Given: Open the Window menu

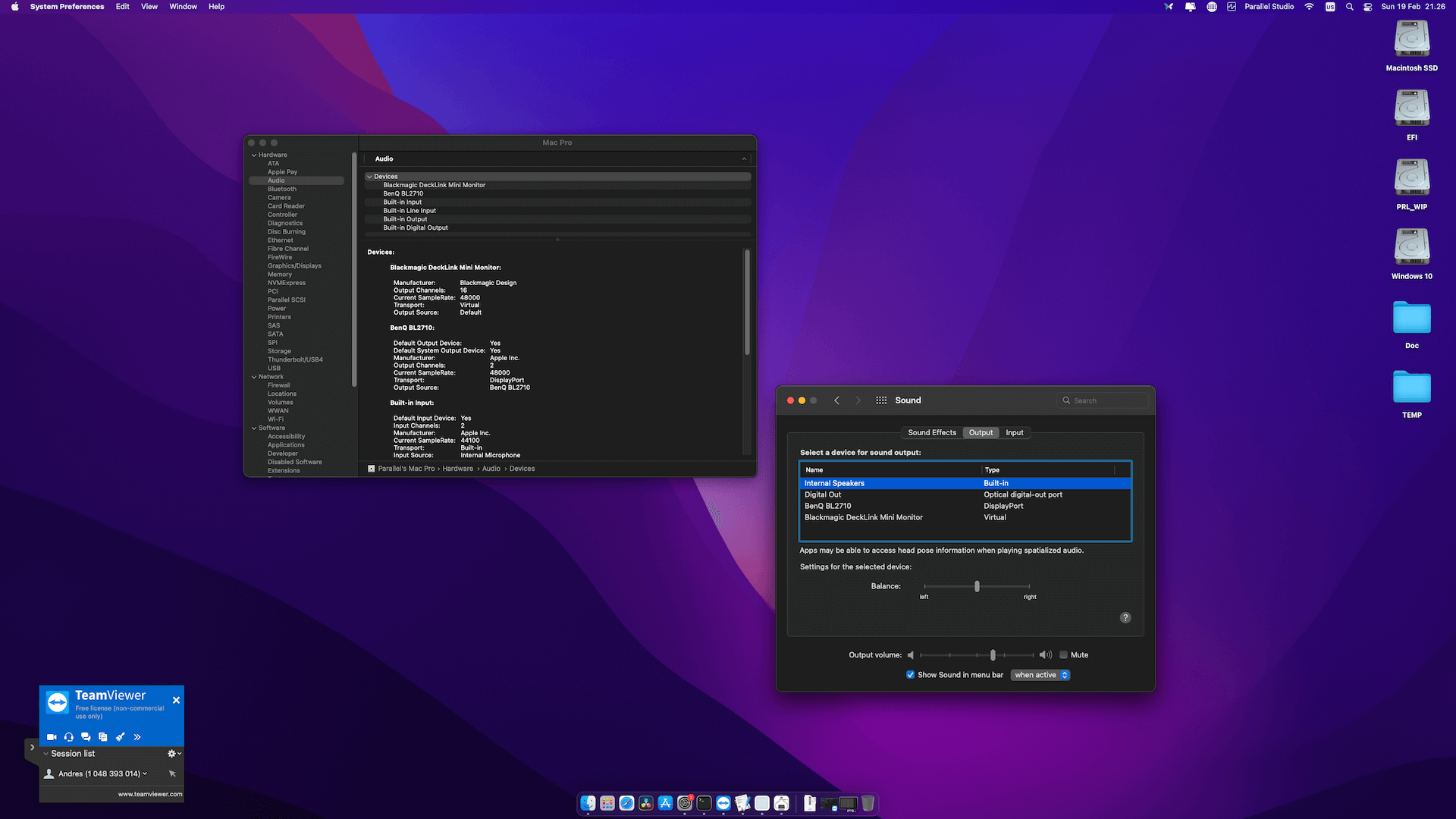Looking at the screenshot, I should coord(183,7).
